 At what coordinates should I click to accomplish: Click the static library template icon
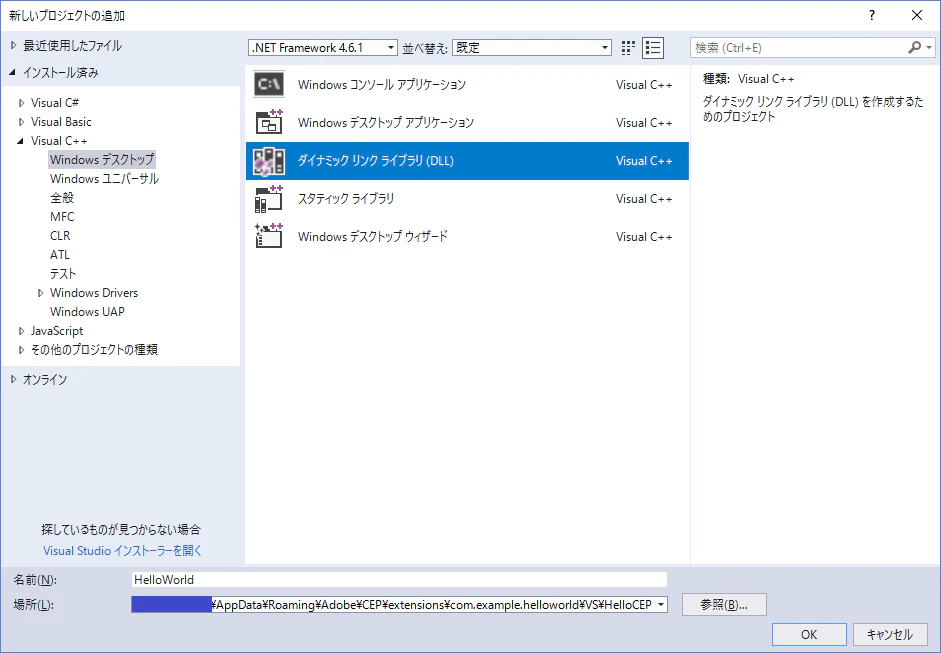point(268,199)
